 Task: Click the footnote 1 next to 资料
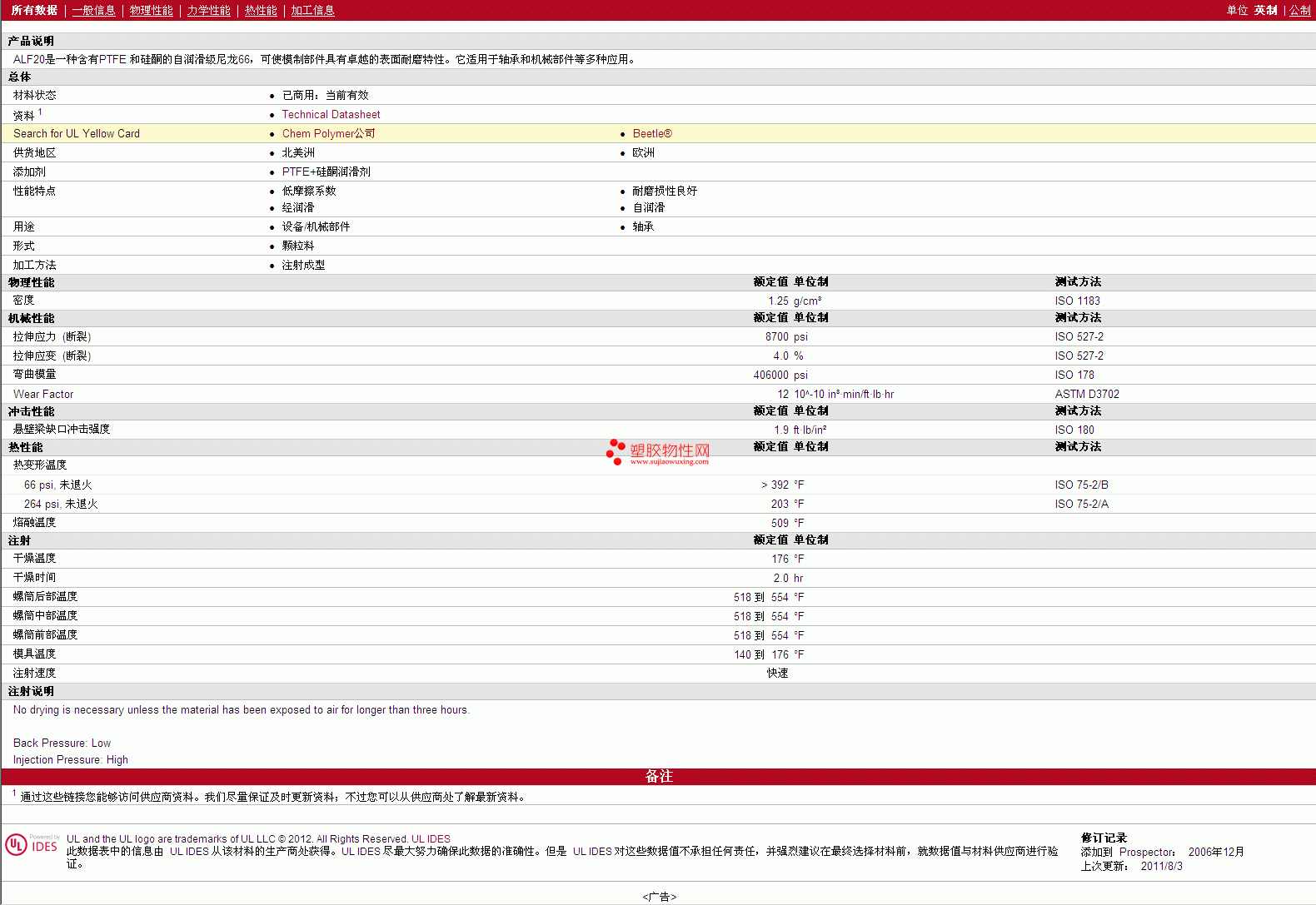(x=40, y=112)
